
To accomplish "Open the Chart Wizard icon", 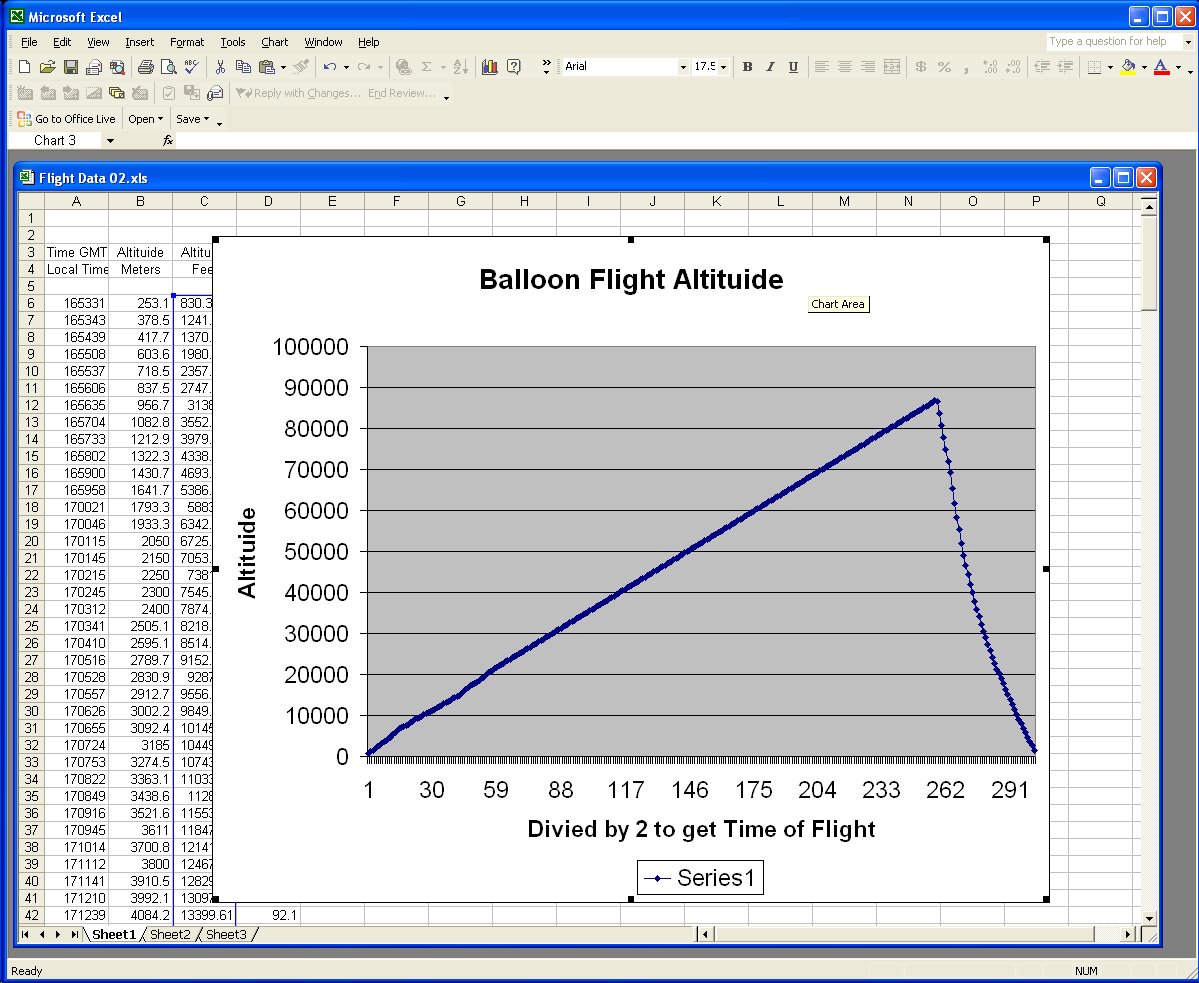I will (489, 67).
